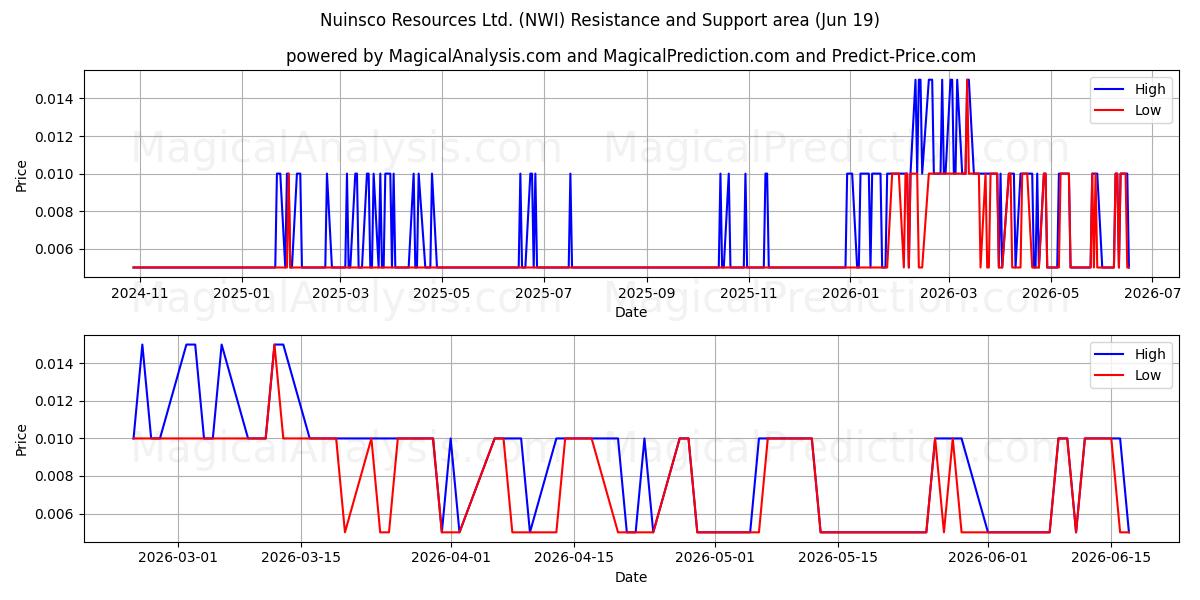Screen dimensions: 1200x600
Task: Click the '2026-07' x-axis label on top chart
Action: (1152, 293)
